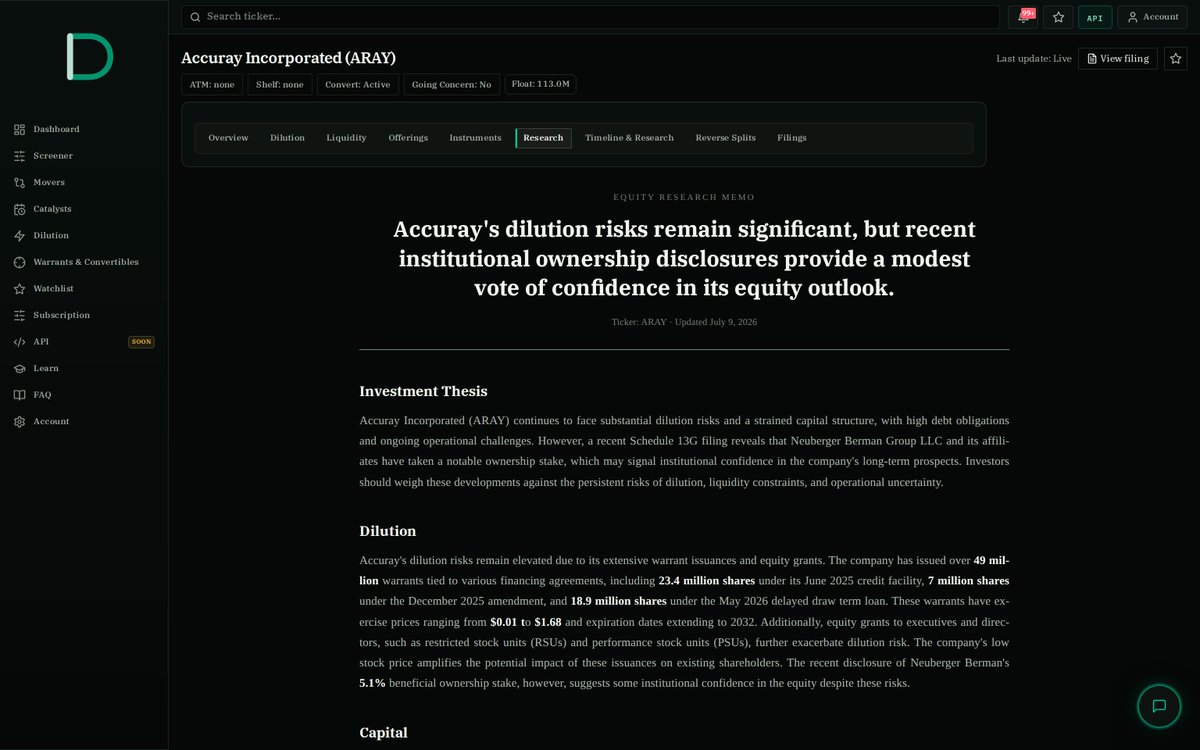This screenshot has height=750, width=1200.
Task: Click the Capital section heading
Action: click(x=383, y=733)
